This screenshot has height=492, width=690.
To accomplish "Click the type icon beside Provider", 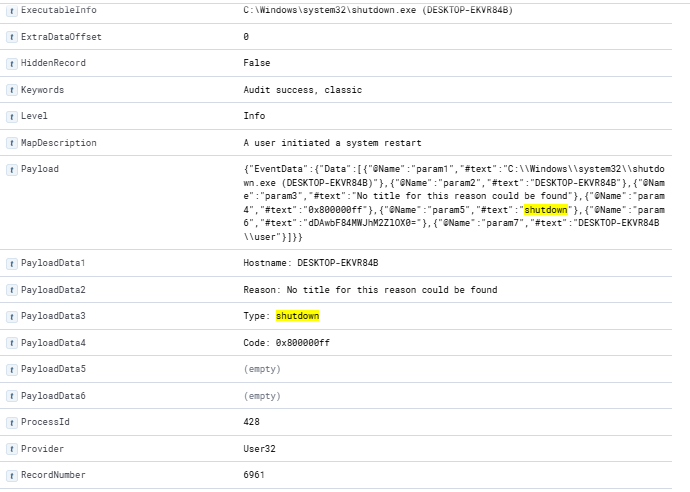I will point(12,449).
